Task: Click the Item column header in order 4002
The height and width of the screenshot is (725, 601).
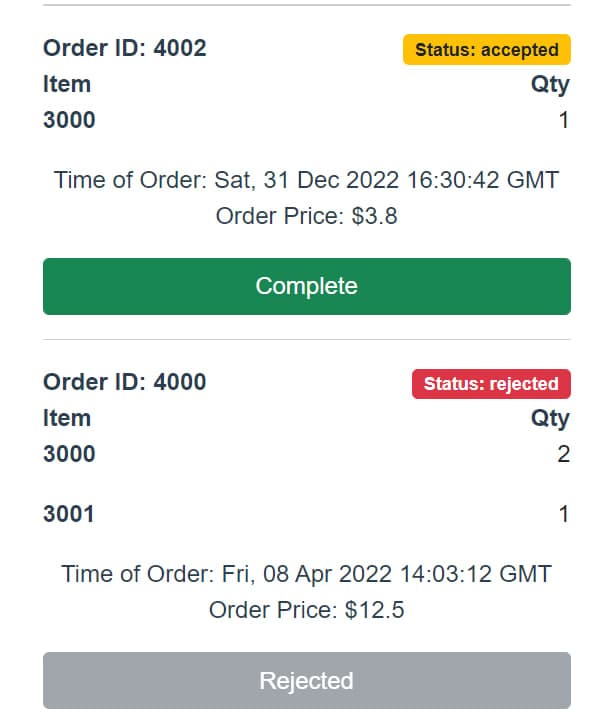Action: click(x=67, y=84)
